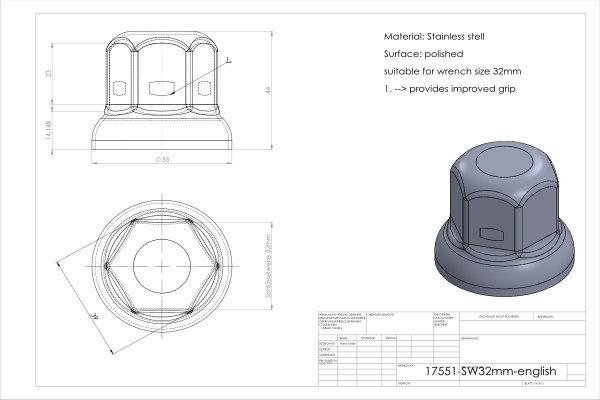This screenshot has height=400, width=600.
Task: Select the 44 overall height dimension
Action: coord(268,90)
